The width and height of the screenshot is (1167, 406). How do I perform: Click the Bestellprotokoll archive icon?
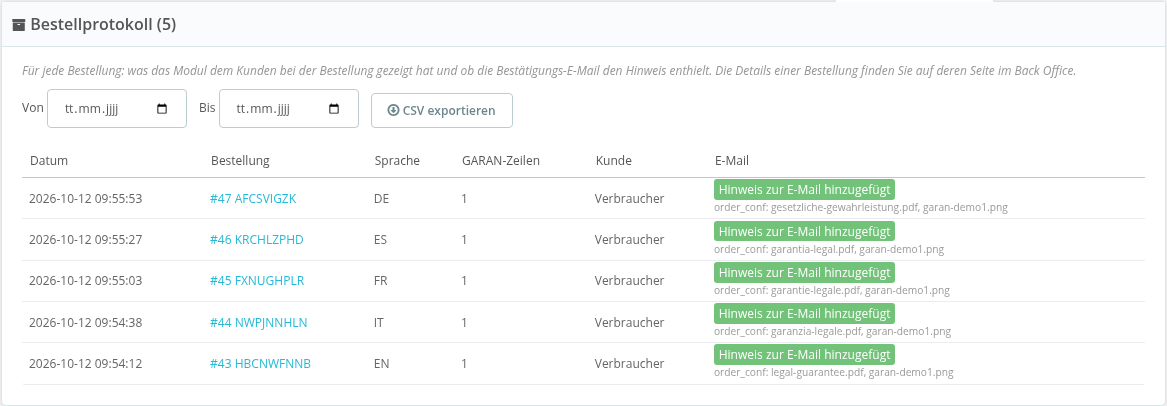[19, 25]
